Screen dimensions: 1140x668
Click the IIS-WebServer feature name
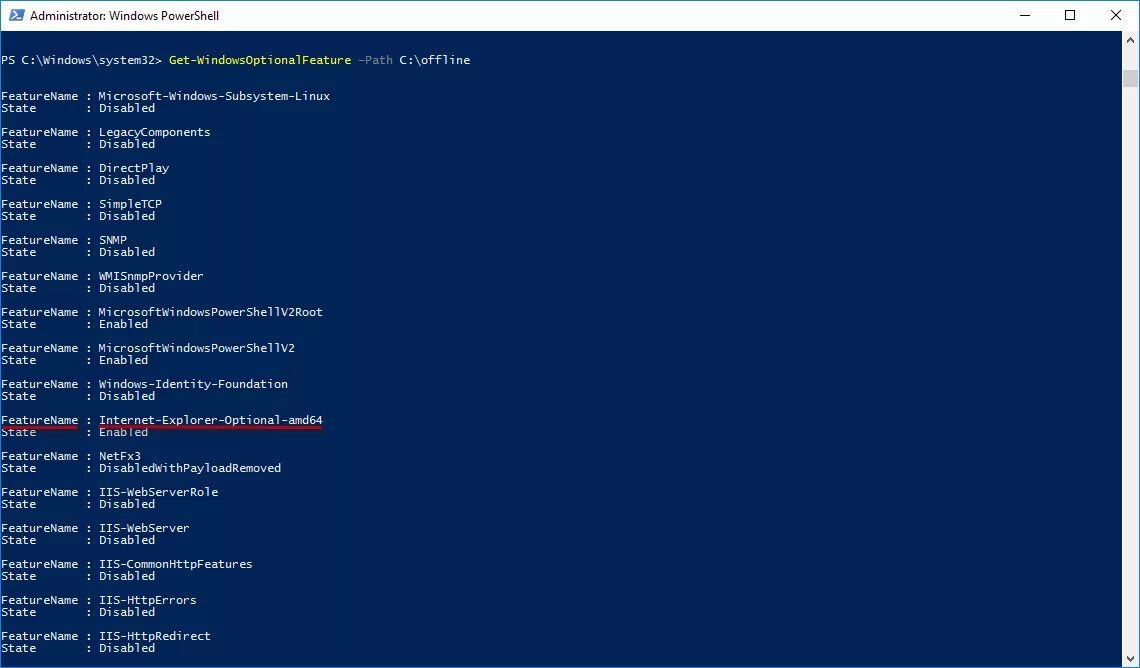pyautogui.click(x=144, y=528)
